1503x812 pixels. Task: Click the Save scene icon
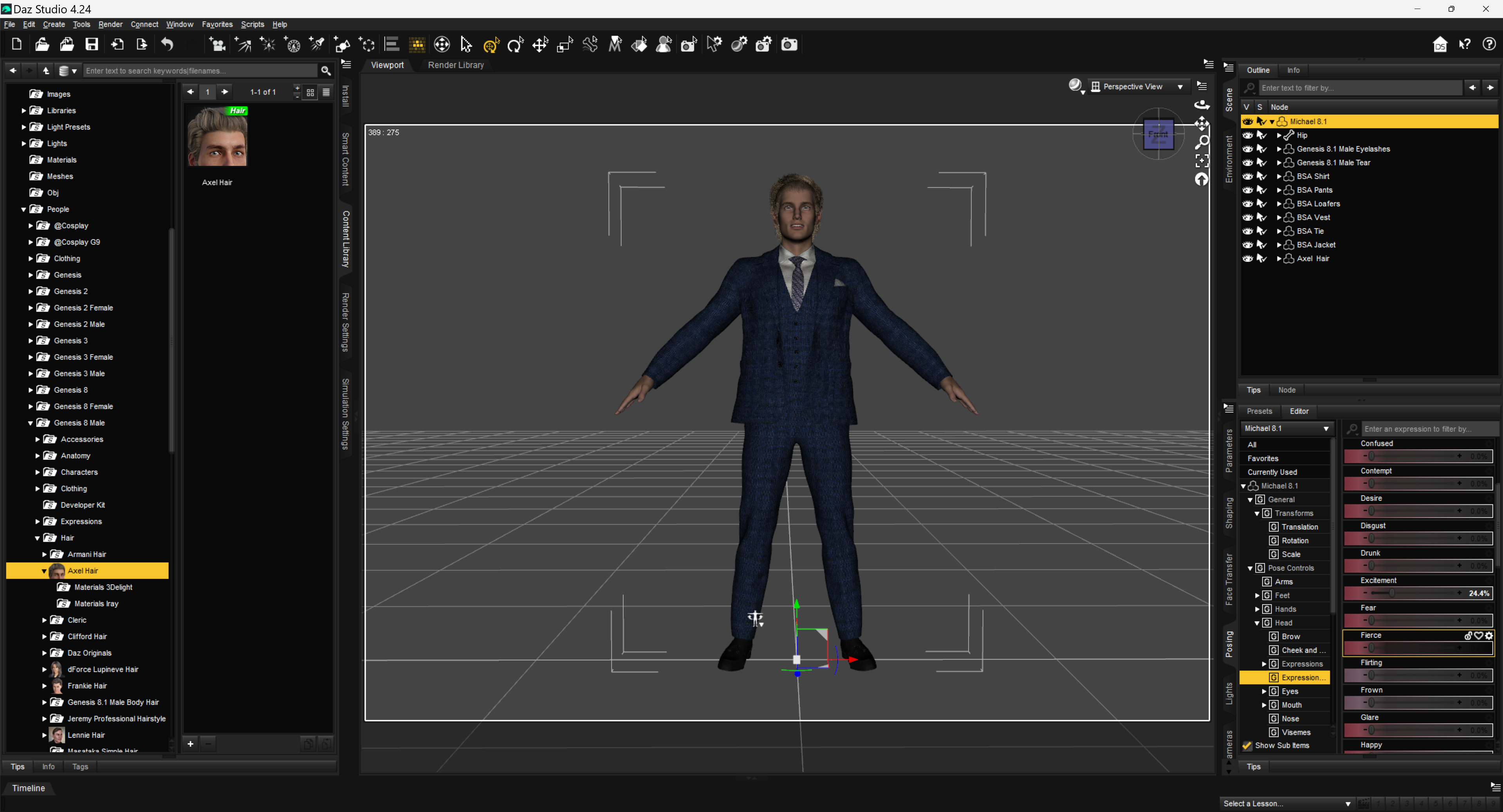(92, 44)
